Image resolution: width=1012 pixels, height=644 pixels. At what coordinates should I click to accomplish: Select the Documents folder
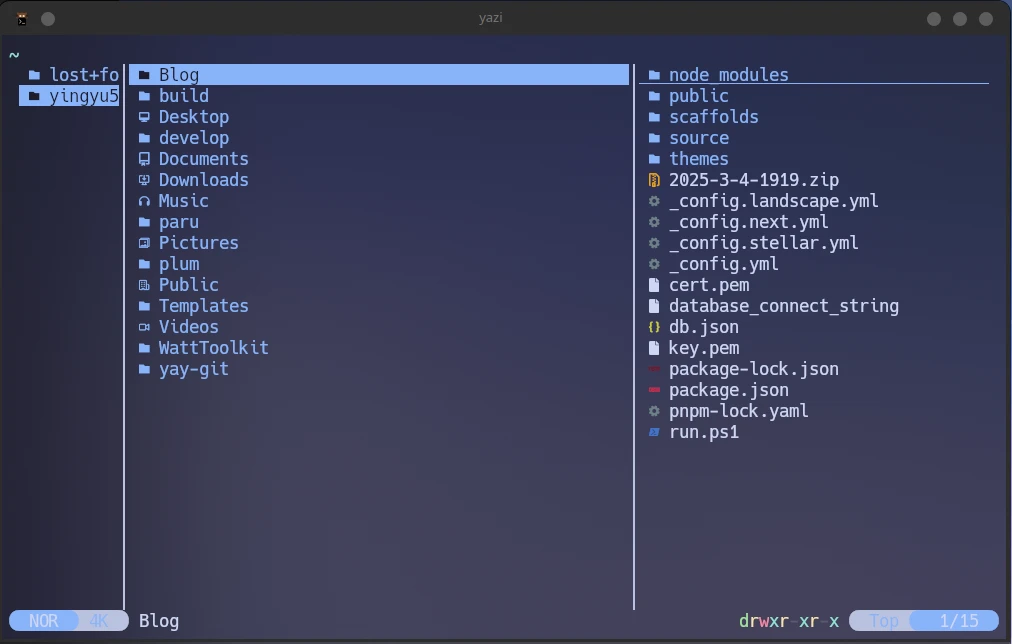pyautogui.click(x=203, y=159)
